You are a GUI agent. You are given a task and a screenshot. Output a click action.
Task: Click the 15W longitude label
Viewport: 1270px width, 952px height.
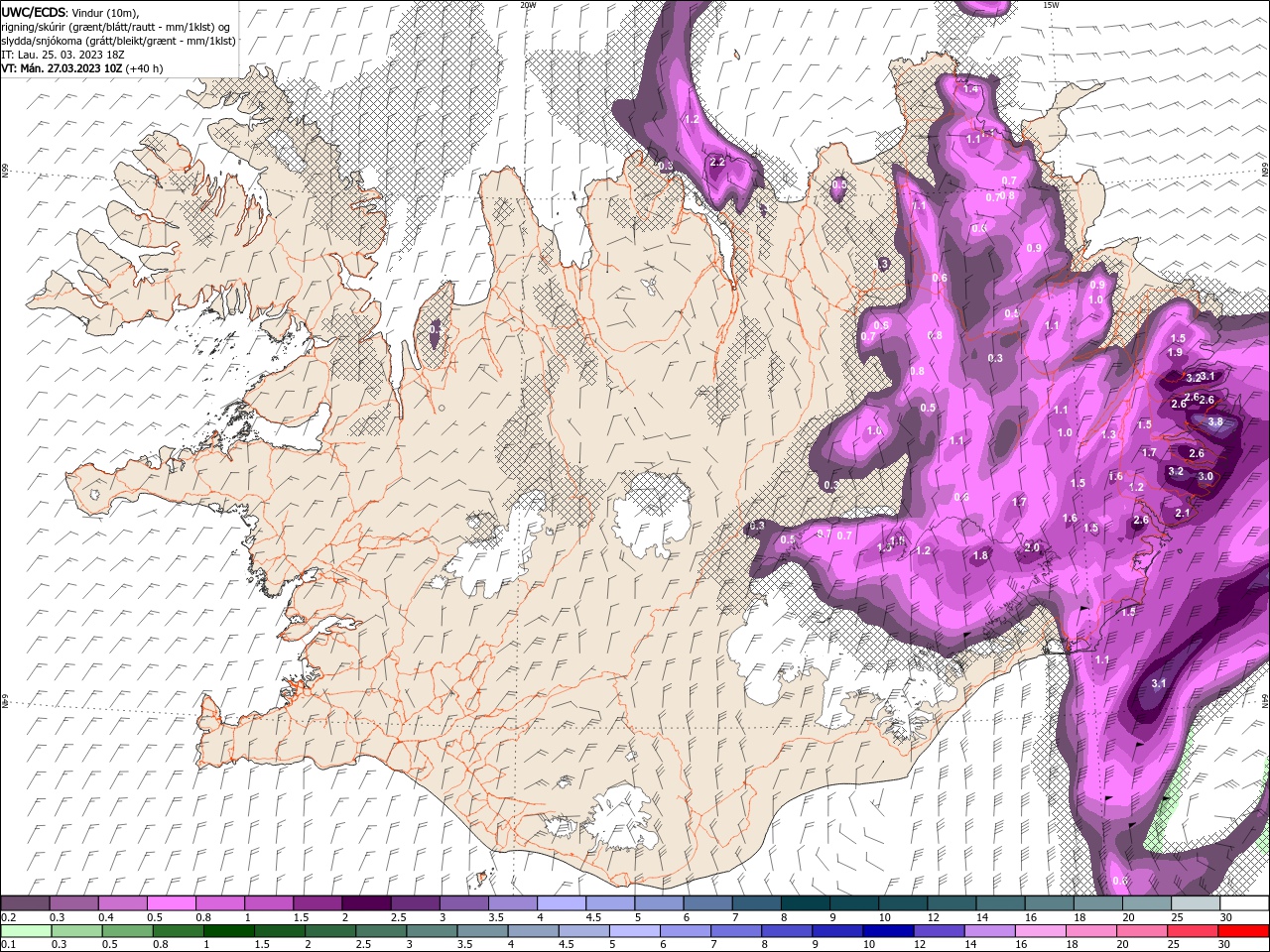pyautogui.click(x=1051, y=5)
